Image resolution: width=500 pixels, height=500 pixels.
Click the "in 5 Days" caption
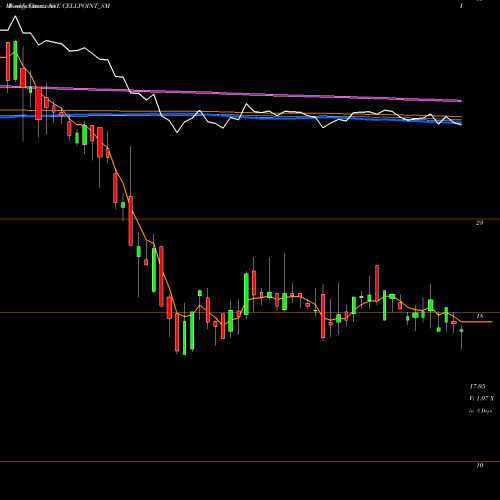coord(480,411)
